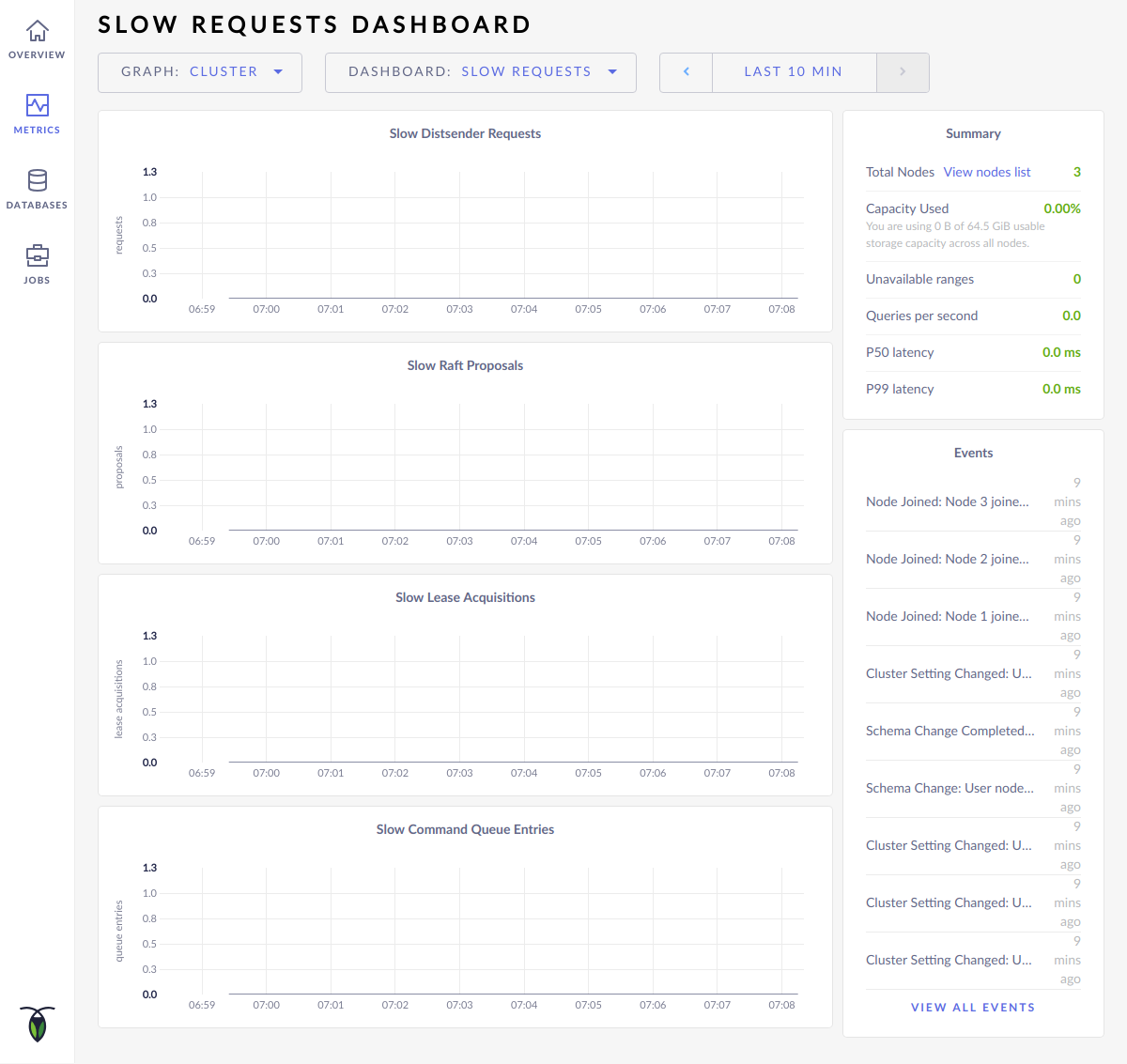Image resolution: width=1127 pixels, height=1064 pixels.
Task: Go to the Jobs briefcase icon
Action: pos(37,255)
